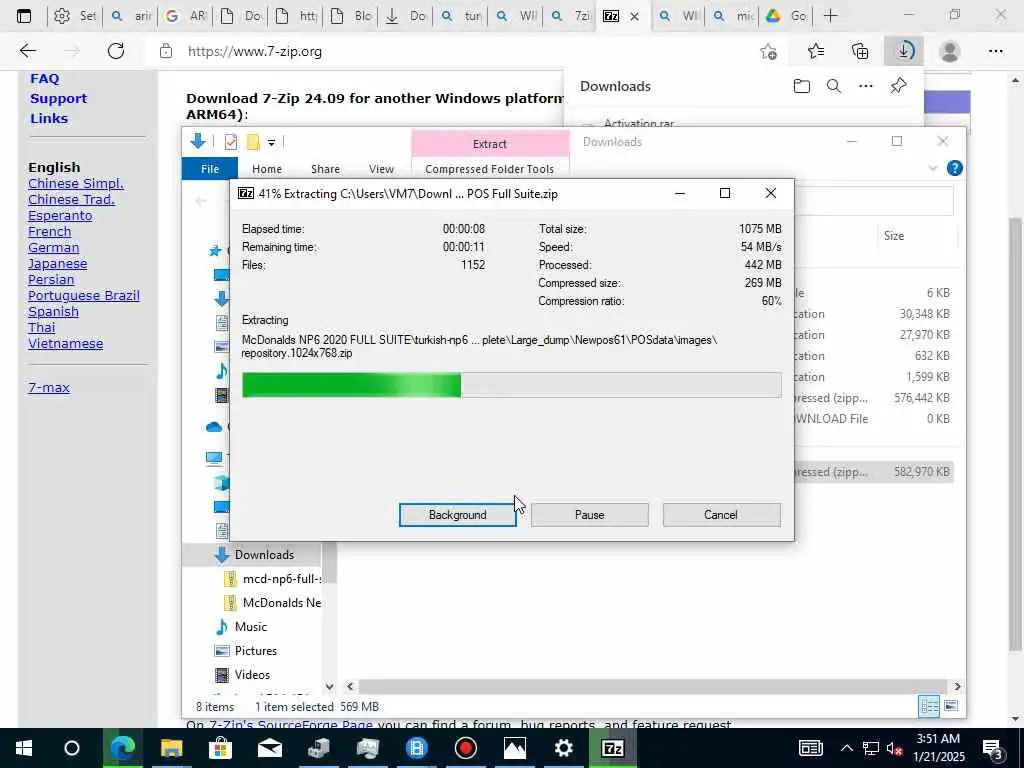Cancel the 7-Zip extraction
The width and height of the screenshot is (1024, 768).
[x=721, y=515]
